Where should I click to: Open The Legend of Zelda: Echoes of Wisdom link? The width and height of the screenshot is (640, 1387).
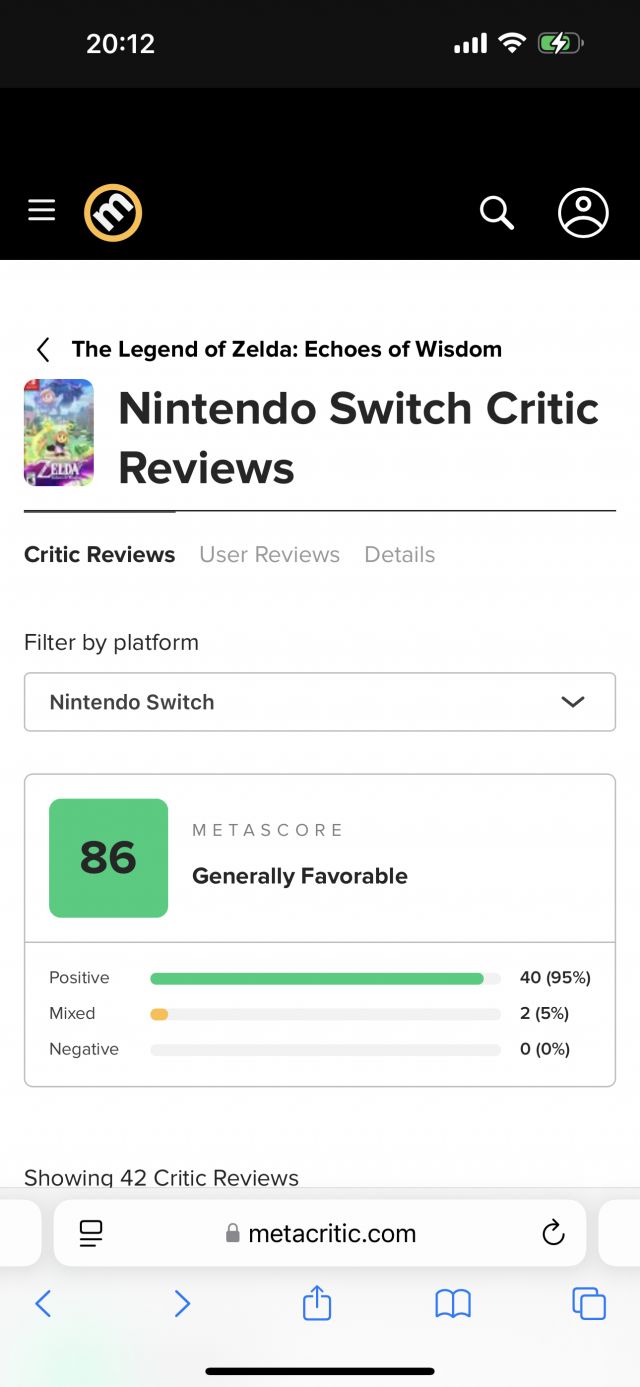pos(287,349)
